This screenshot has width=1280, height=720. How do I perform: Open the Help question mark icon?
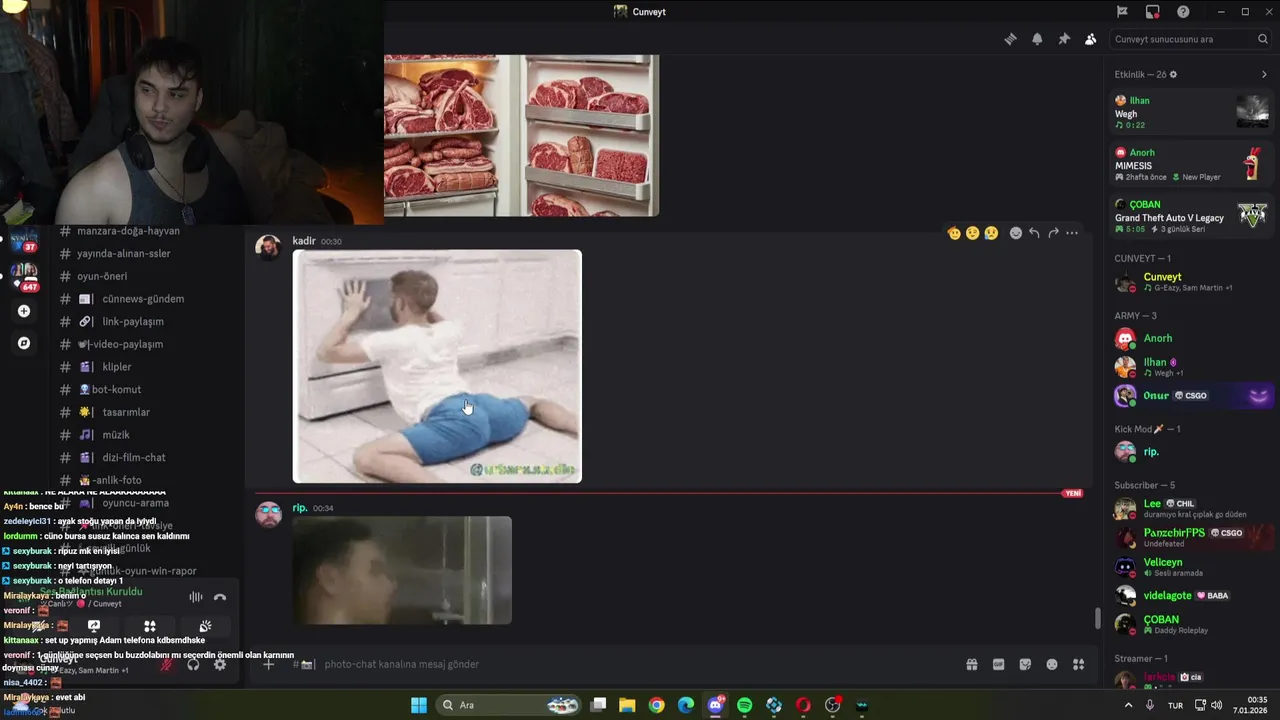[1183, 12]
